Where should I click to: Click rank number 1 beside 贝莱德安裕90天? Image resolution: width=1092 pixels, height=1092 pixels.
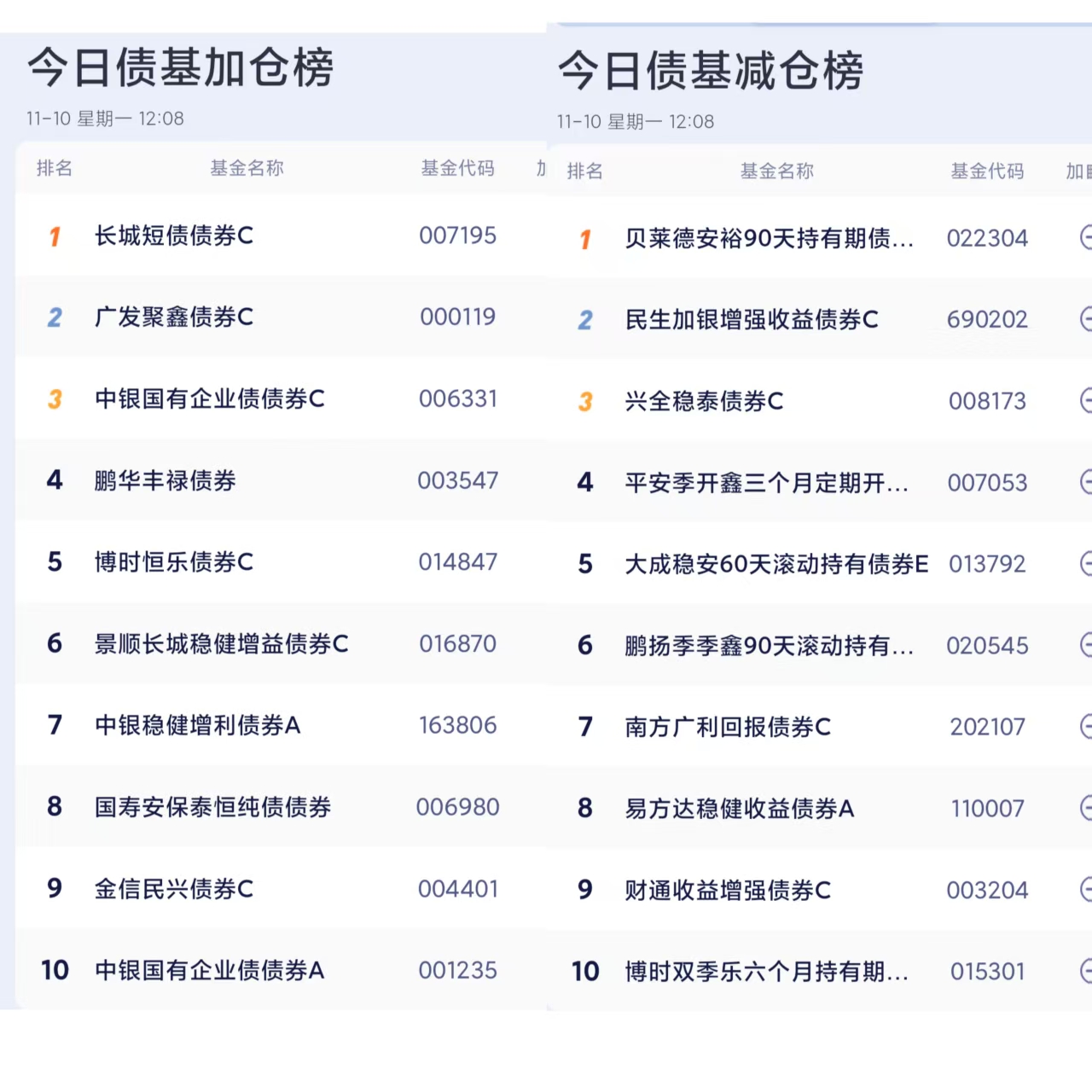pyautogui.click(x=585, y=239)
